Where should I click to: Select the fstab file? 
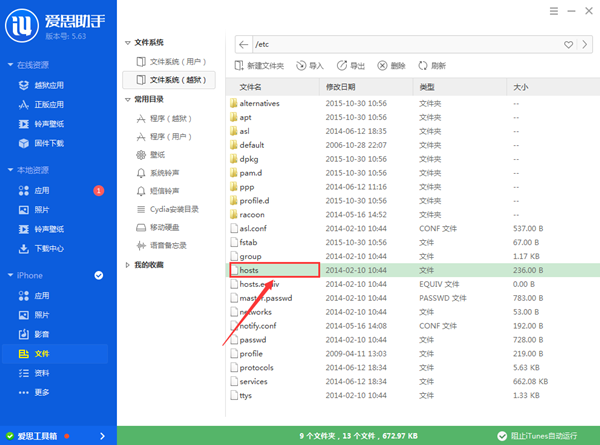coord(415,242)
